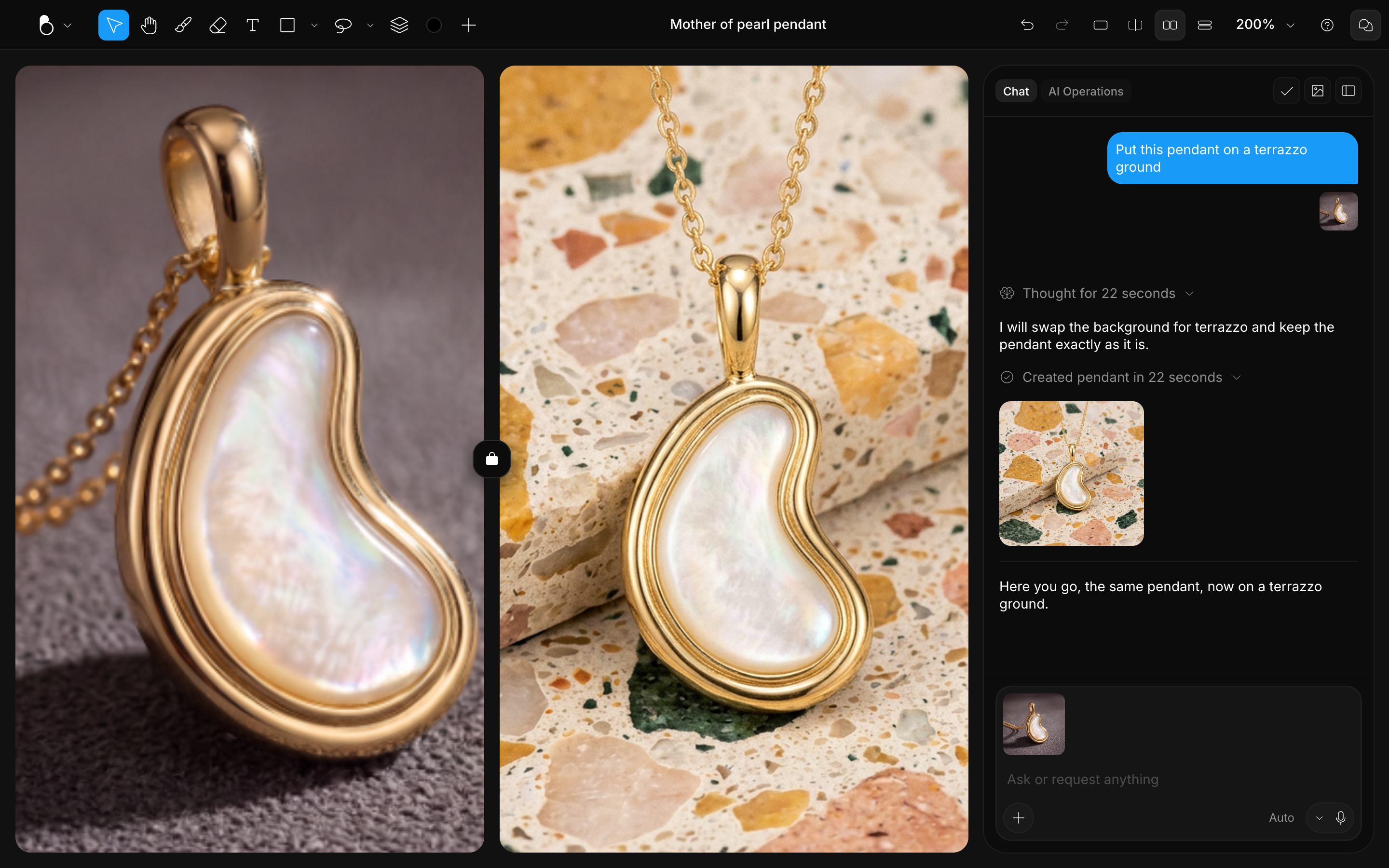1389x868 pixels.
Task: Click 'Ask or request anything' input field
Action: coord(1178,779)
